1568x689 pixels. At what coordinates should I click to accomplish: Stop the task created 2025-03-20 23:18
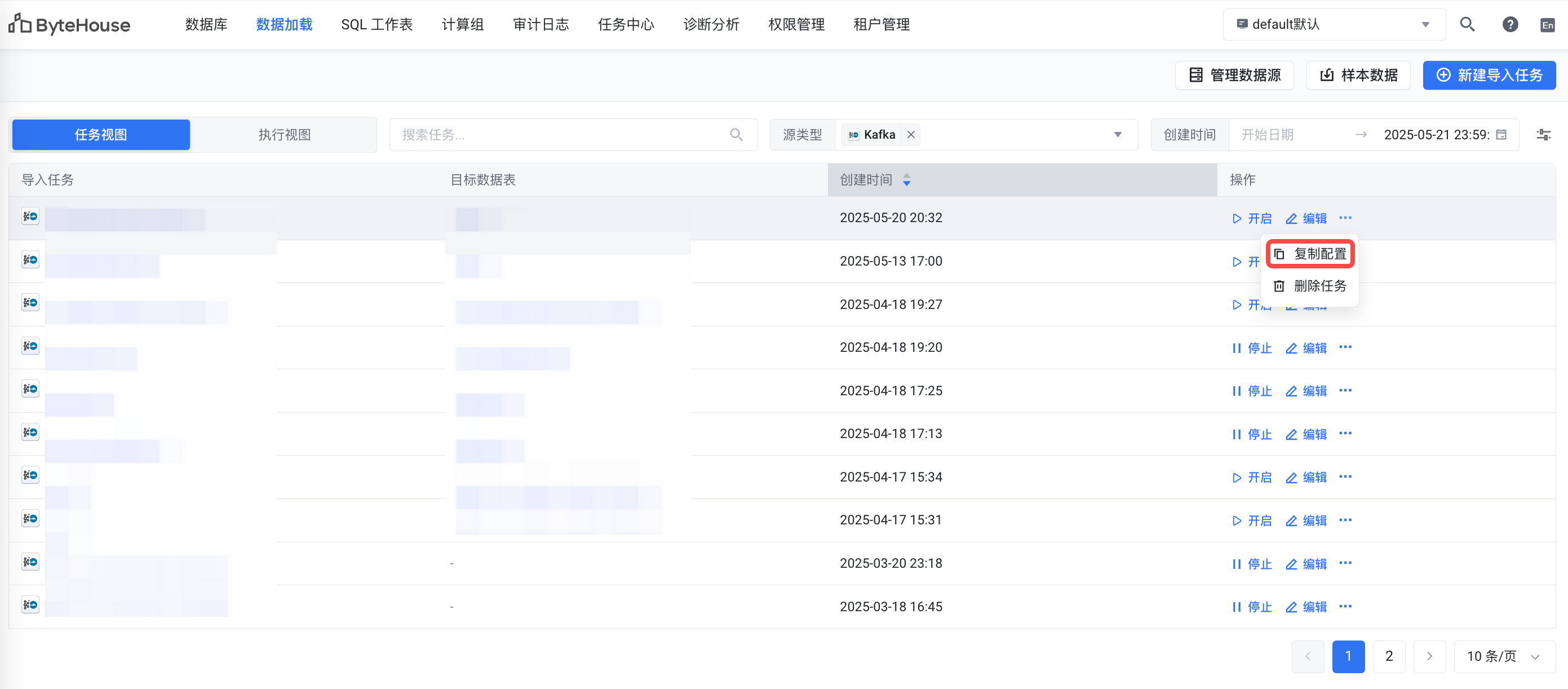click(1251, 564)
